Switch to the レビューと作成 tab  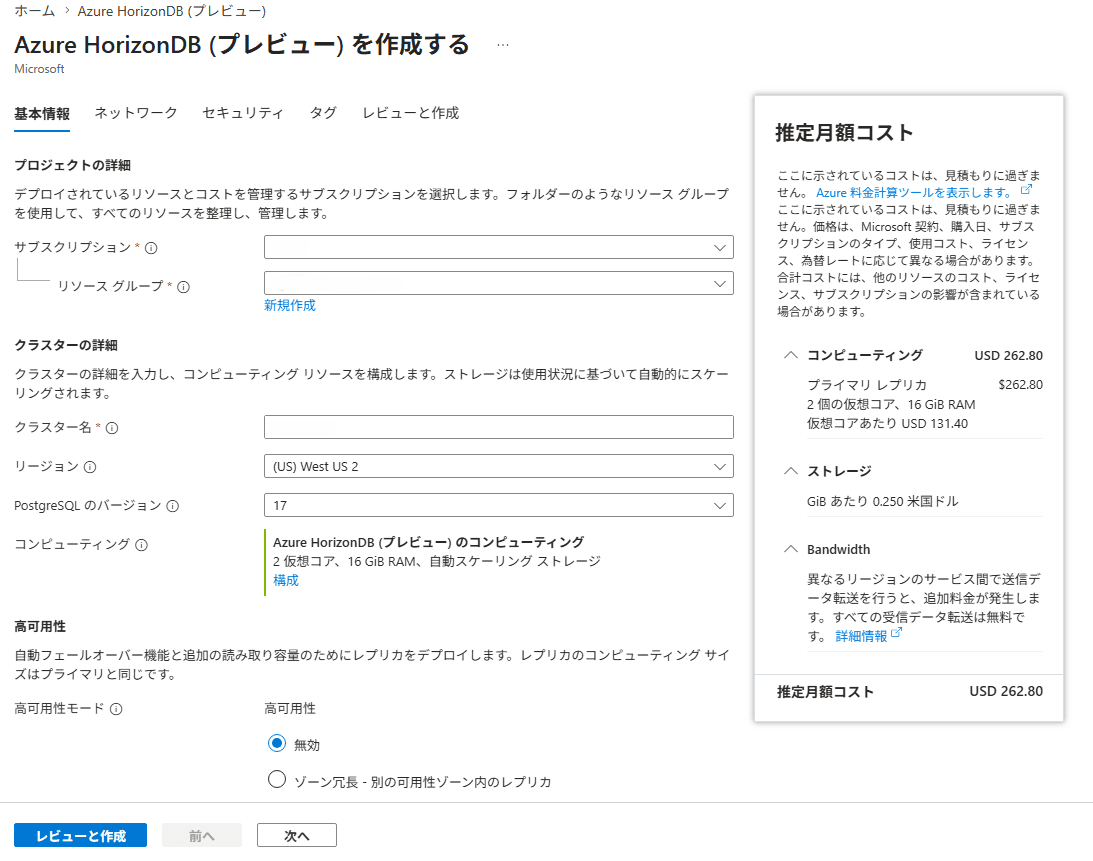tap(411, 113)
